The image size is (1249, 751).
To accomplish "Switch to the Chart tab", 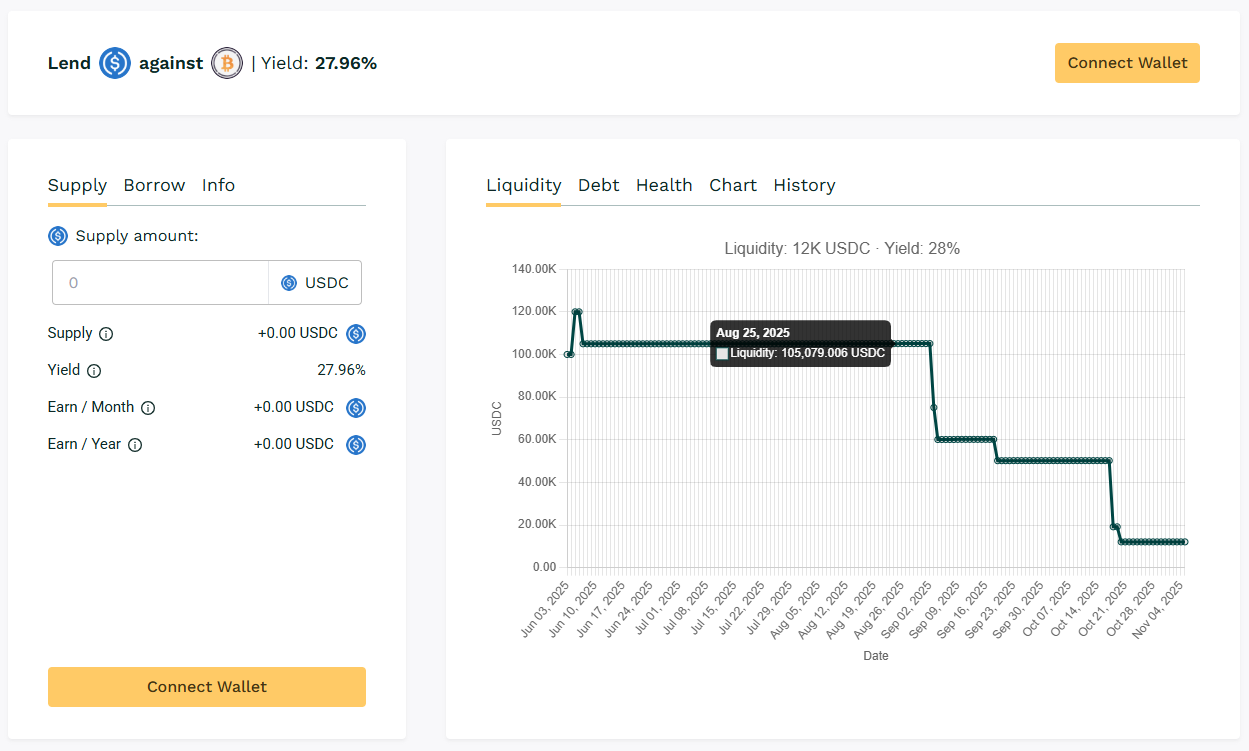I will (733, 185).
